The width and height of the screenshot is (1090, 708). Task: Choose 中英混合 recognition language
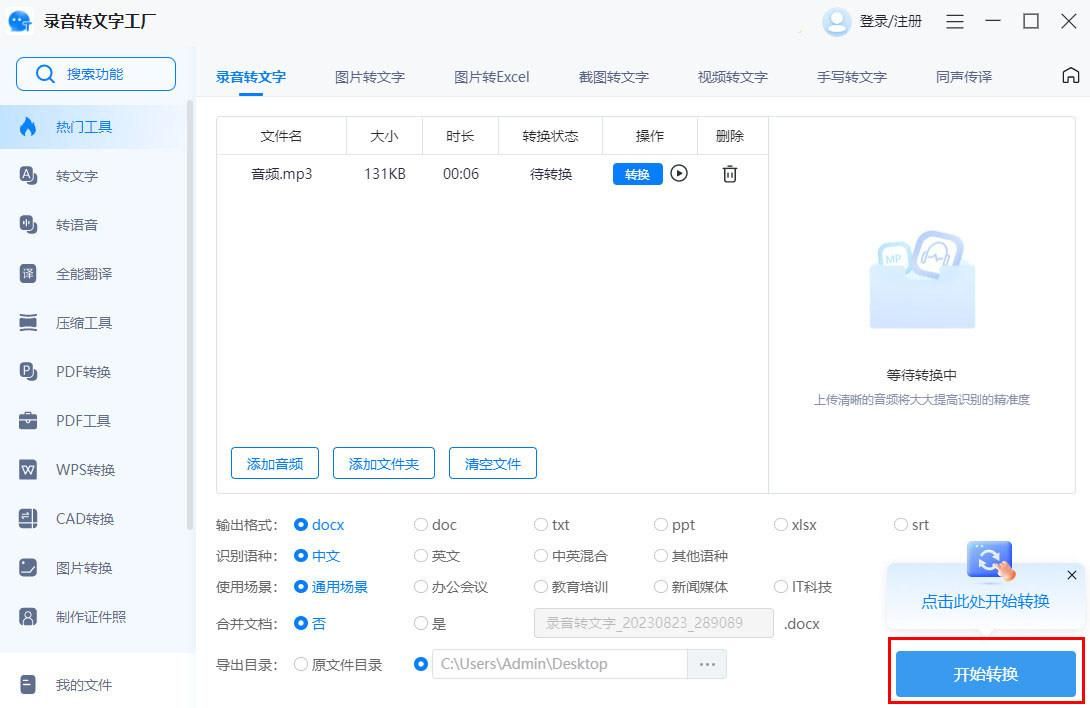point(540,556)
